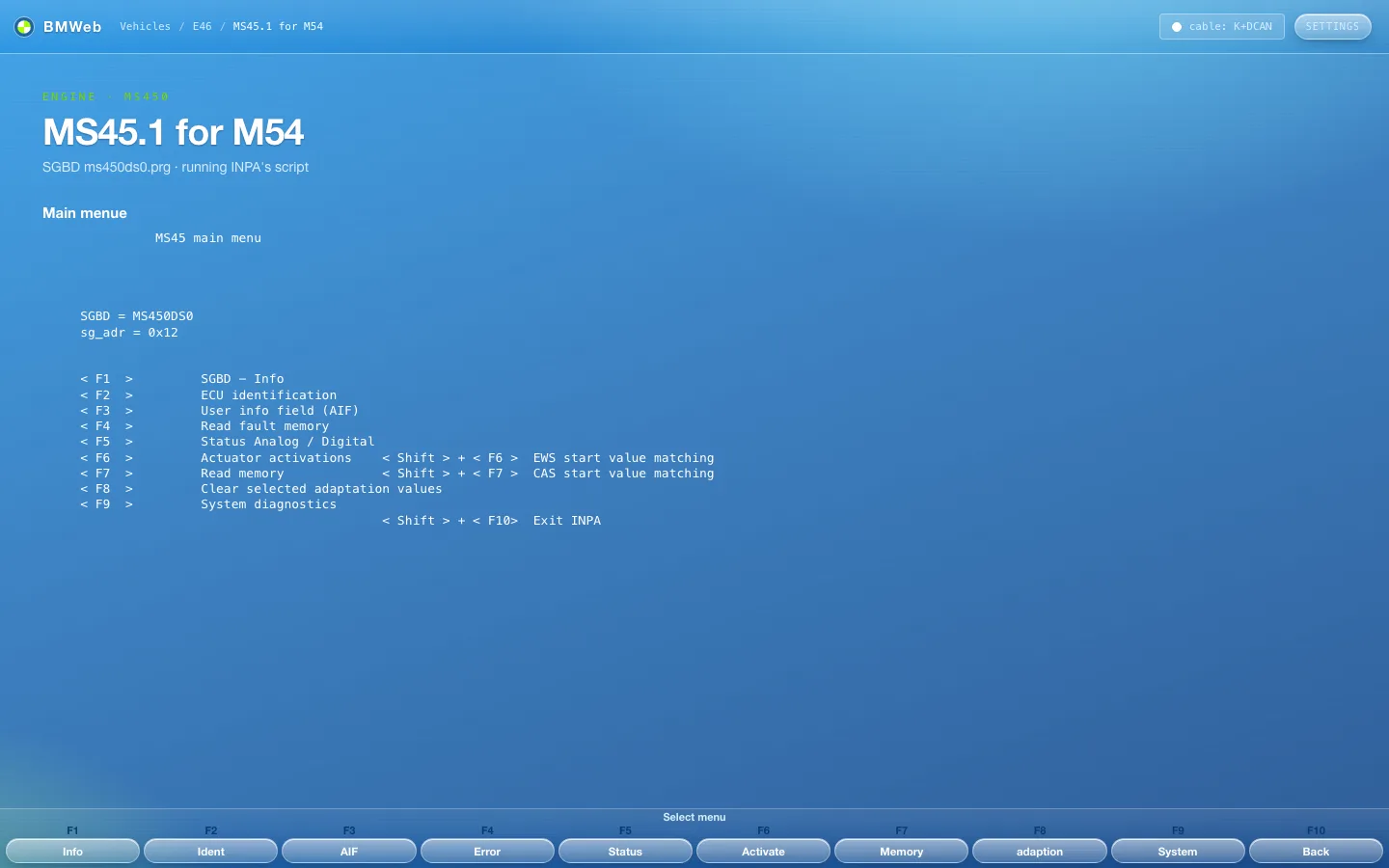
Task: Select the MS45.1 for M54 breadcrumb
Action: click(x=278, y=27)
